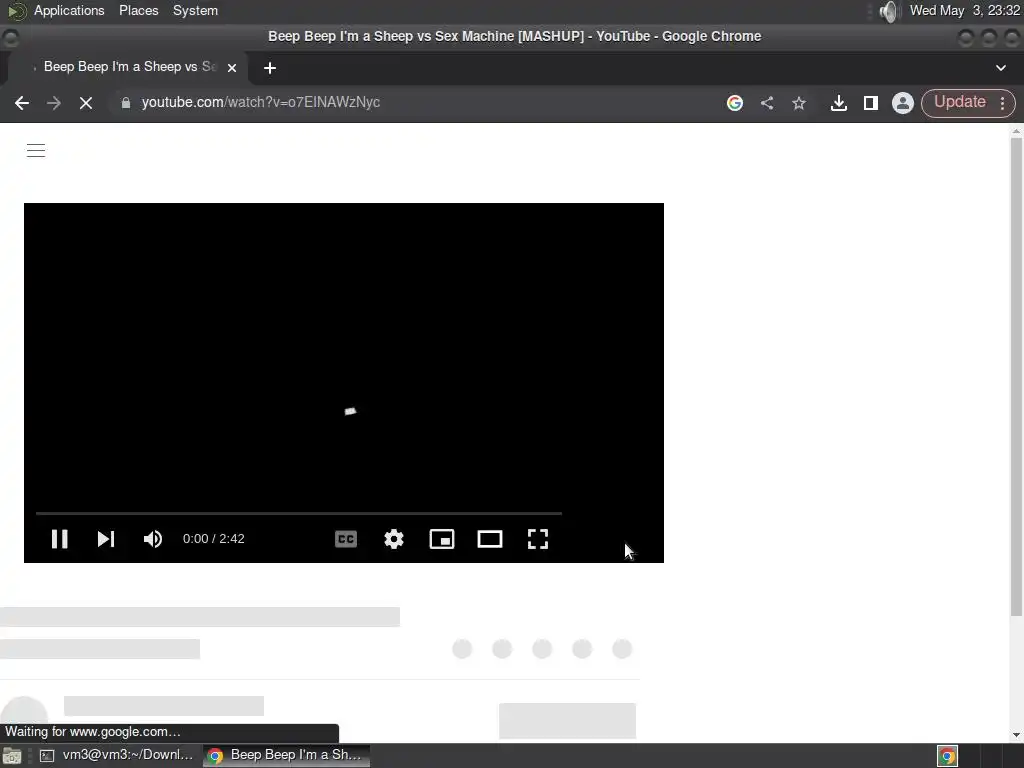The width and height of the screenshot is (1024, 768).
Task: Click the page vertical scrollbar
Action: point(1016,376)
